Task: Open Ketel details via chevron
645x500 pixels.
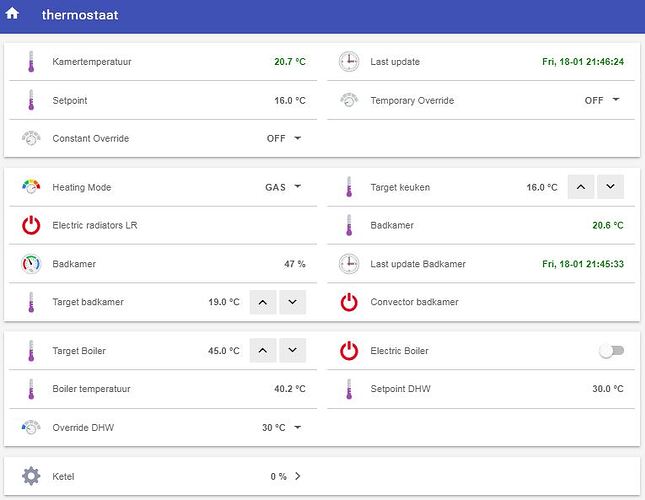Action: (x=297, y=476)
